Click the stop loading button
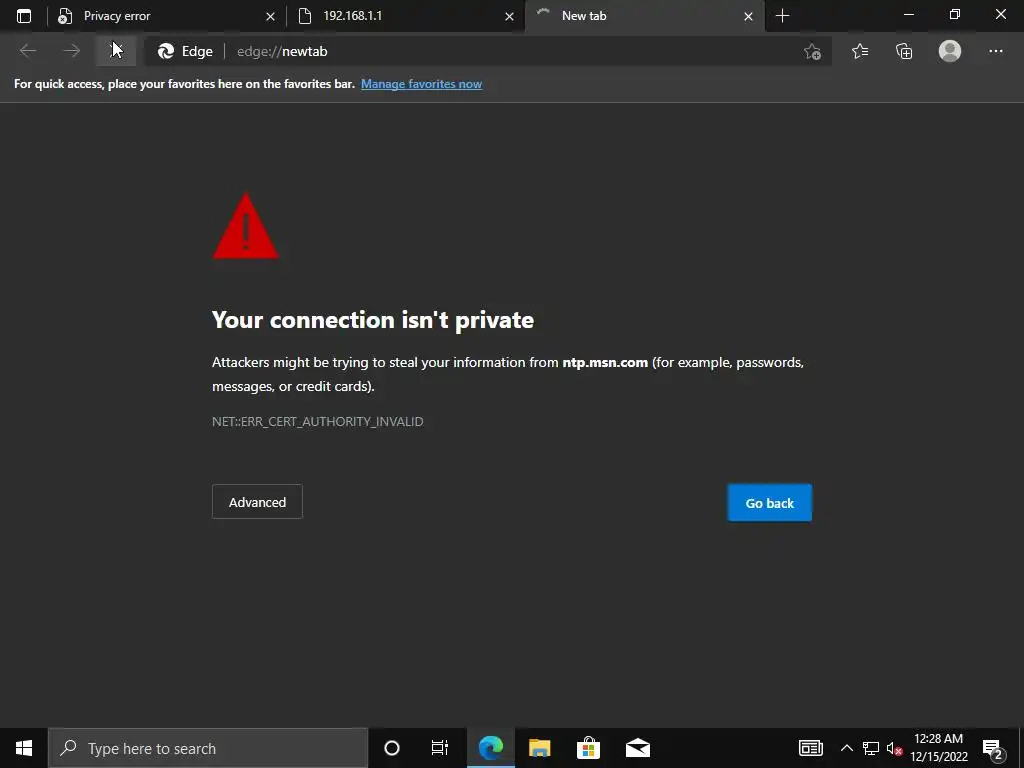 tap(116, 51)
